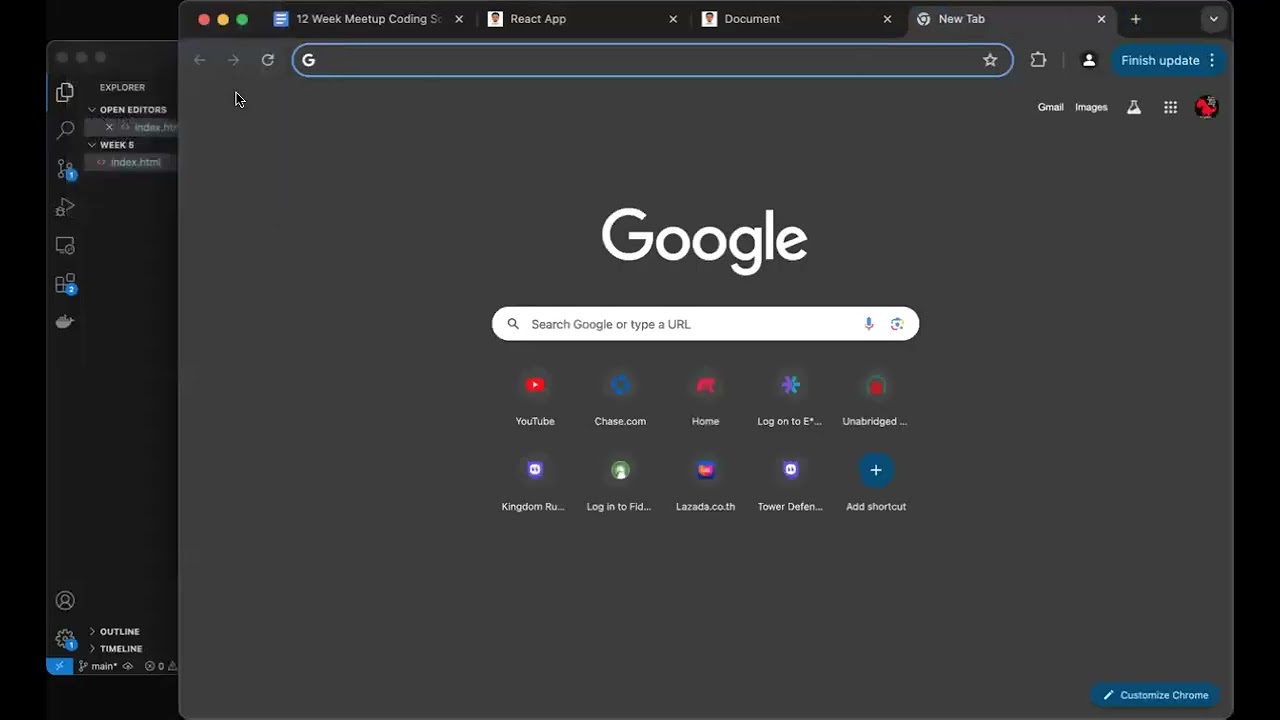Open the Google apps grid

[x=1170, y=107]
